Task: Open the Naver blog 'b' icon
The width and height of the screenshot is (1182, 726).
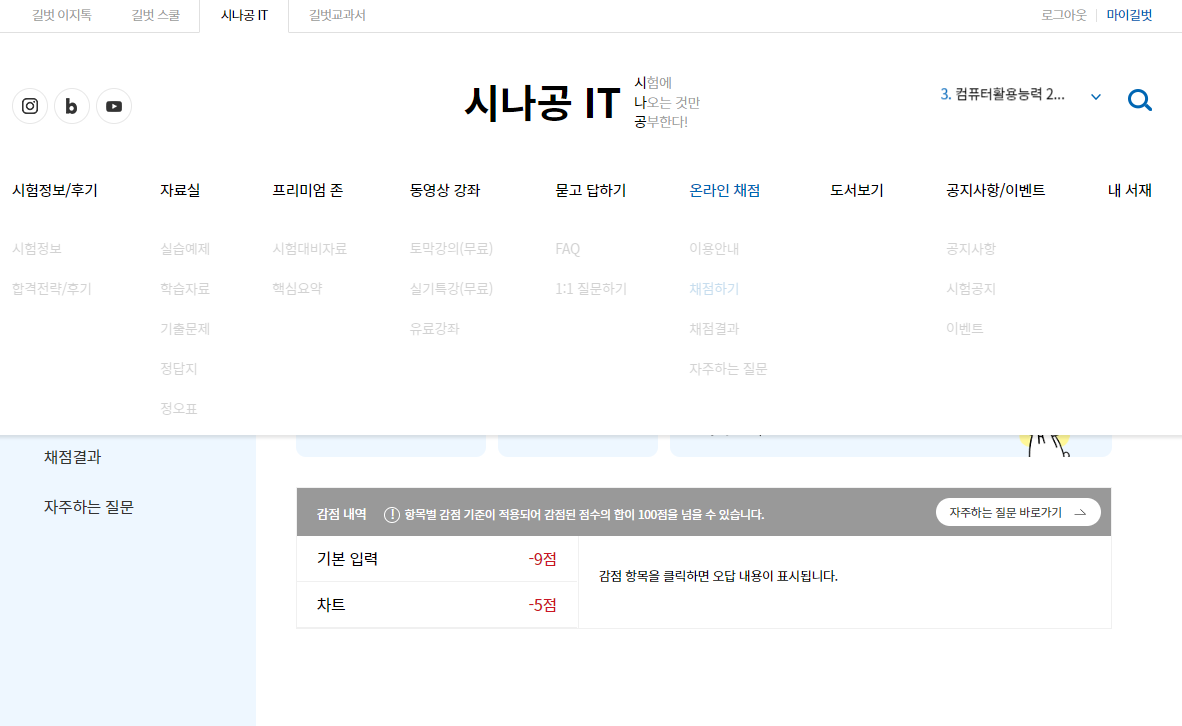Action: [x=72, y=106]
